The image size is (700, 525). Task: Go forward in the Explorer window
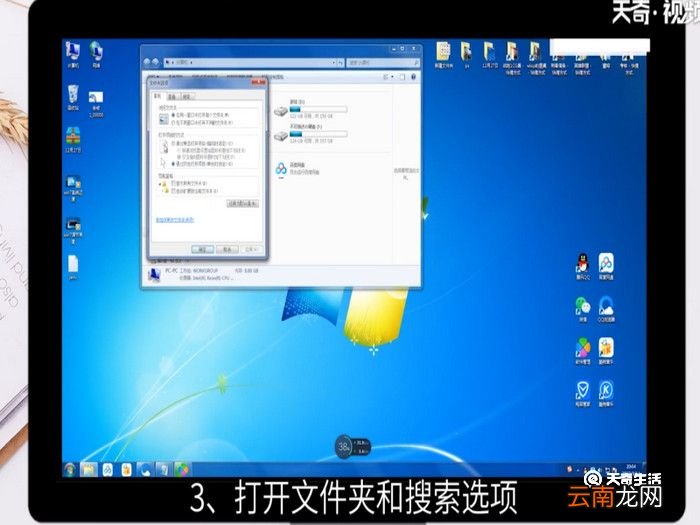pos(156,62)
